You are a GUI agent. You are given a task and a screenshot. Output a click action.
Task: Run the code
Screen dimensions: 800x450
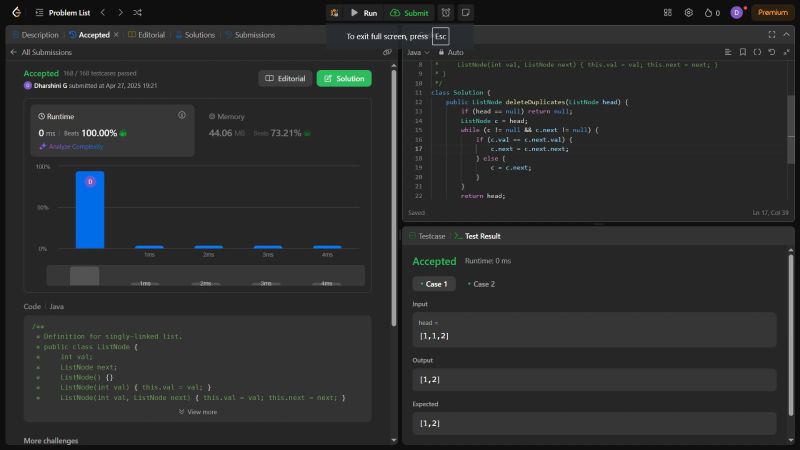pyautogui.click(x=364, y=13)
